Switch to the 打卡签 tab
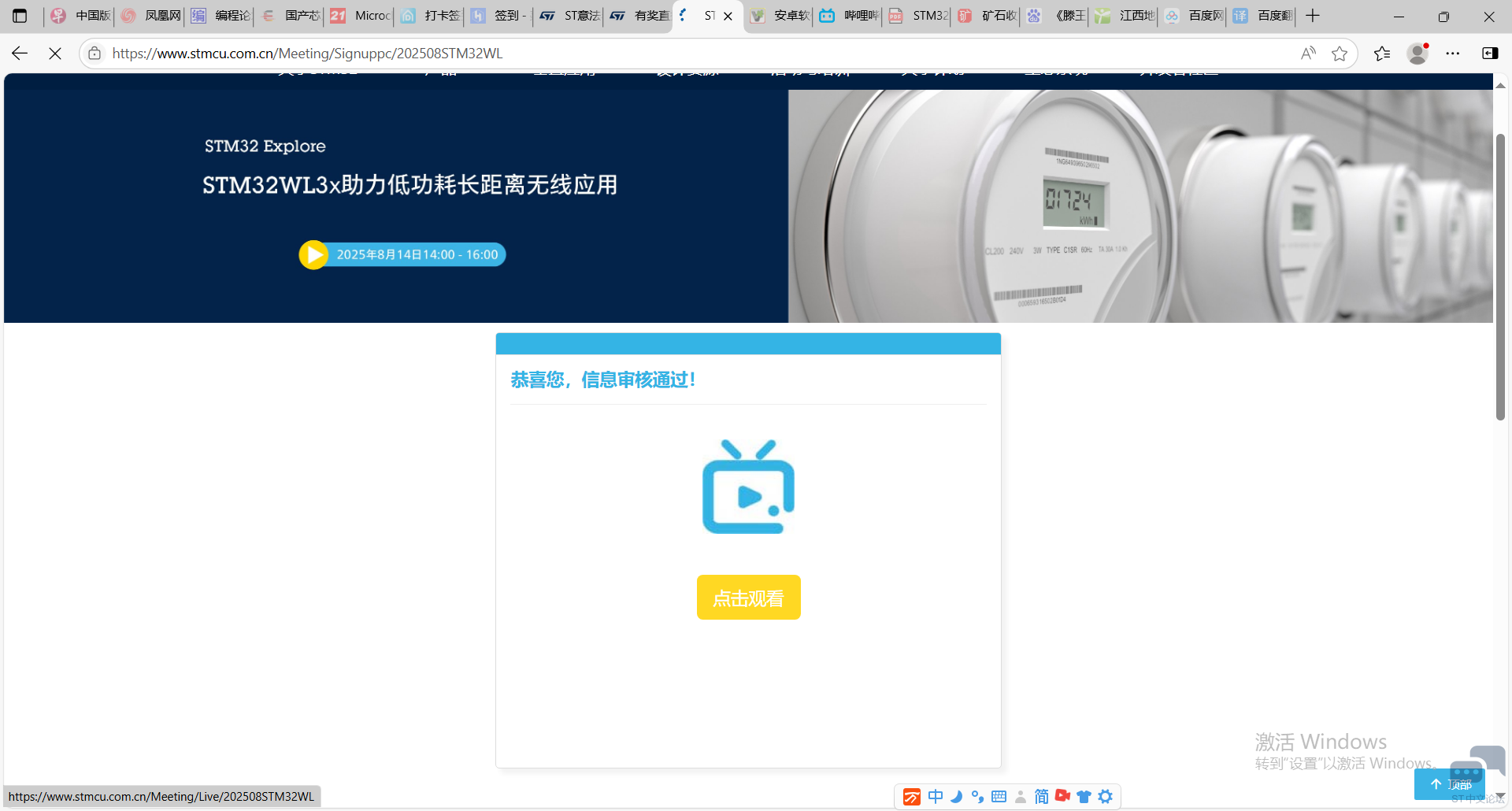Image resolution: width=1512 pixels, height=811 pixels. tap(429, 16)
